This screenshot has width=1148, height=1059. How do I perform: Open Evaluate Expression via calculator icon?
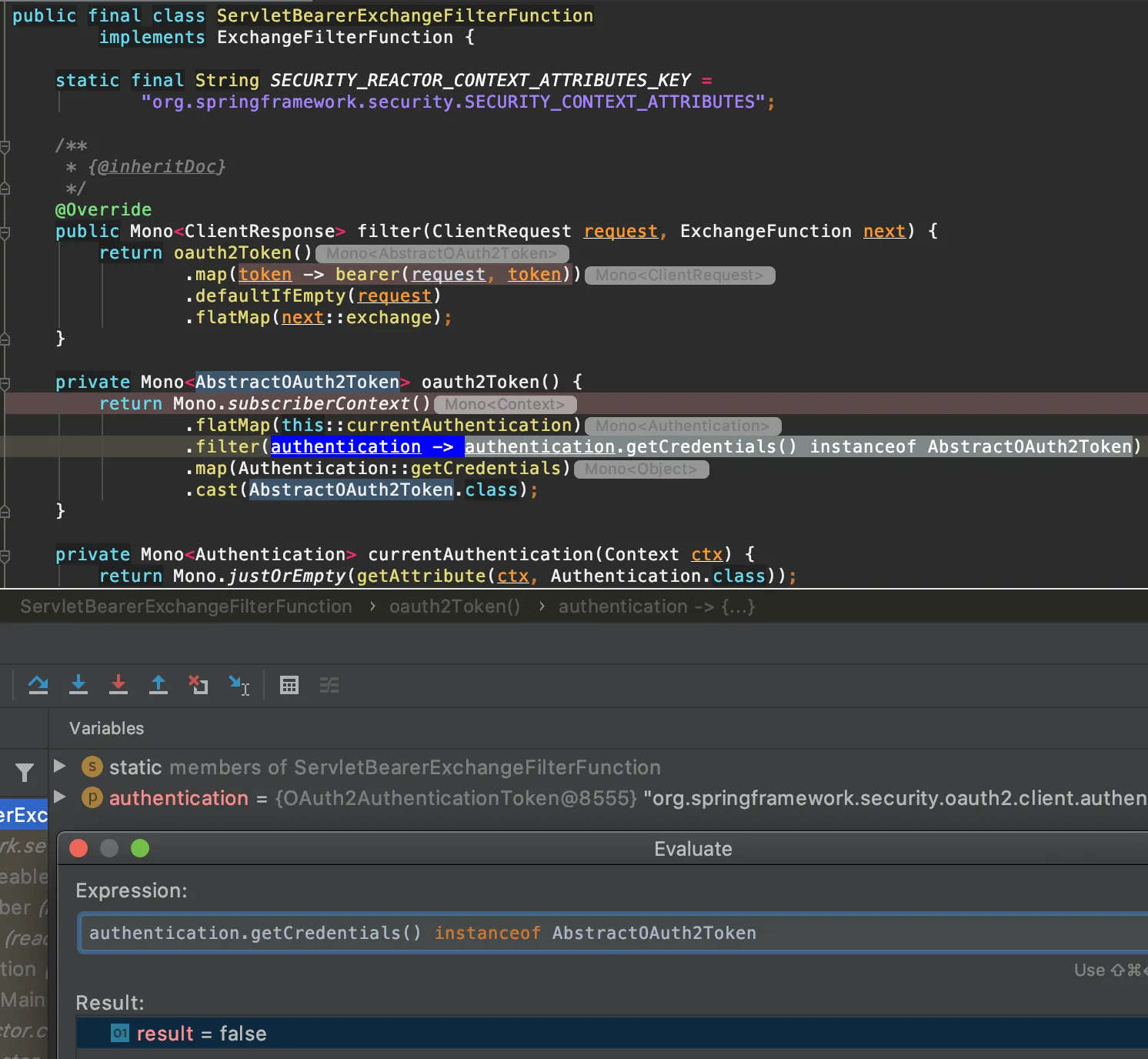tap(289, 685)
